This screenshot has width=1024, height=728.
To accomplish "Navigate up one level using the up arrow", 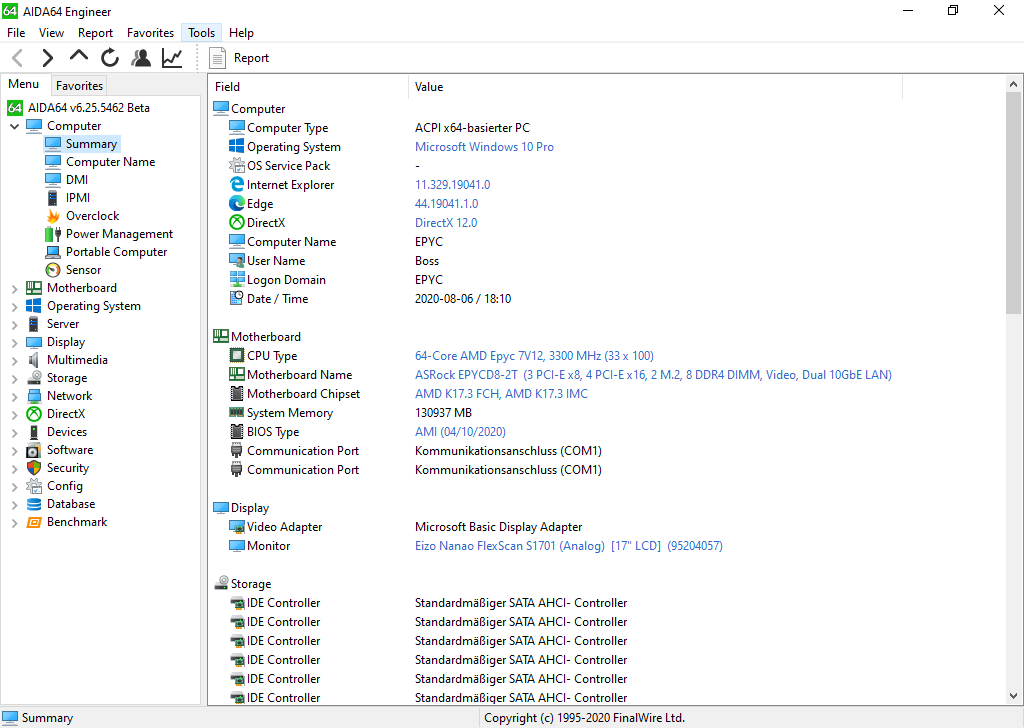I will (78, 57).
